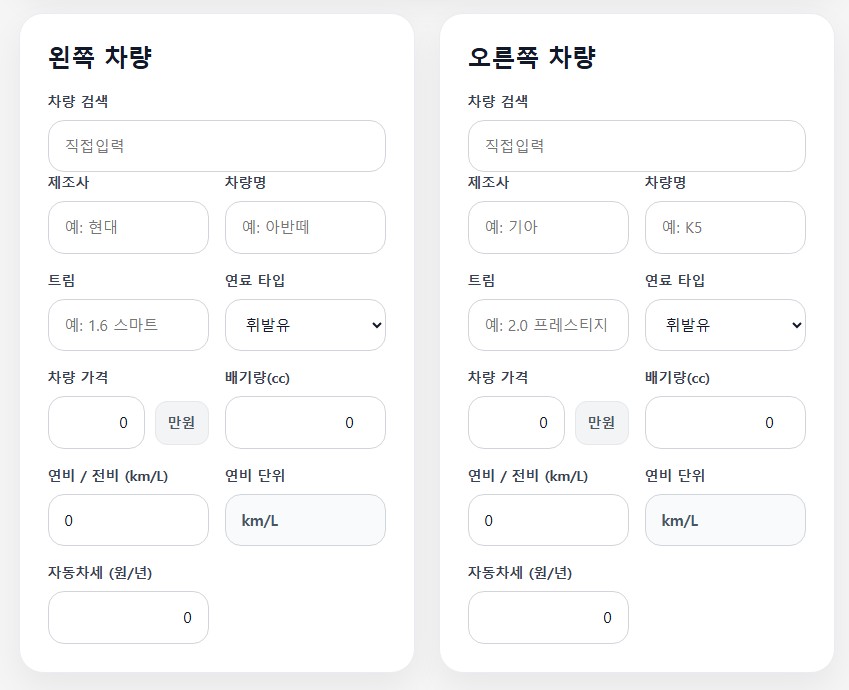The image size is (849, 690).
Task: Click right vehicle 자동차세 input field
Action: [x=548, y=618]
